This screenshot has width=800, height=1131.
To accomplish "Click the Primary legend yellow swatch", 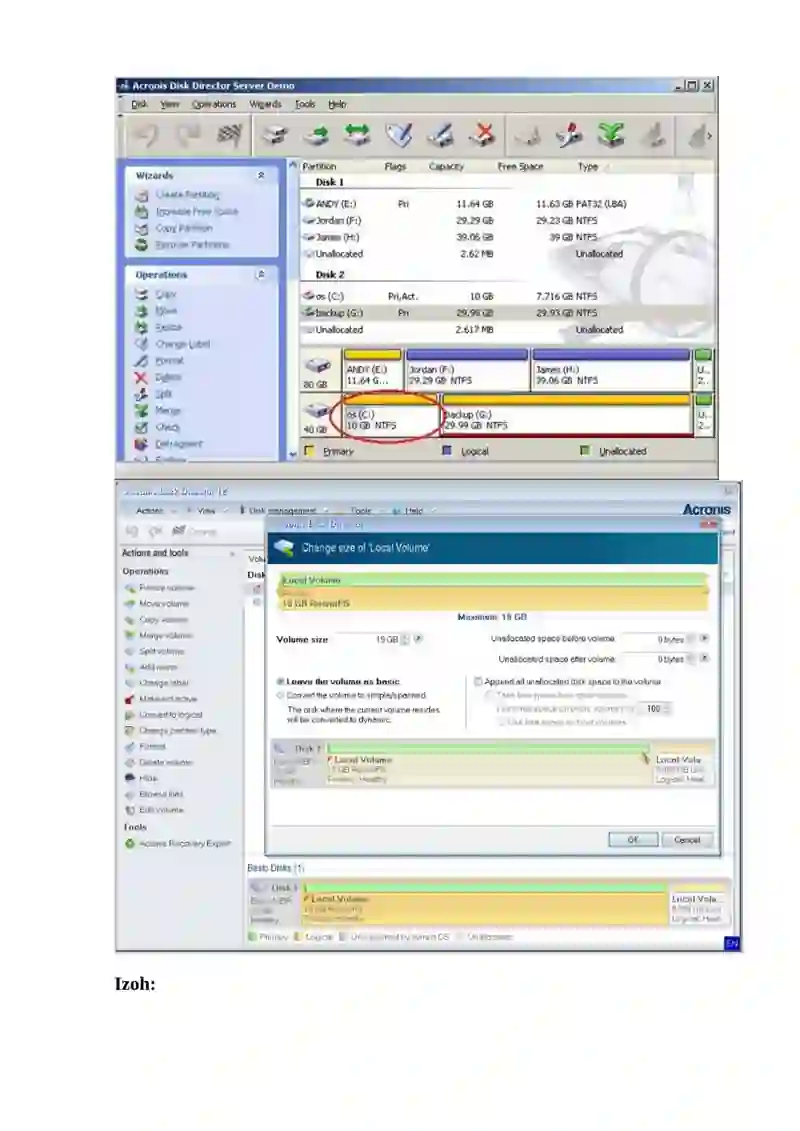I will tap(309, 451).
